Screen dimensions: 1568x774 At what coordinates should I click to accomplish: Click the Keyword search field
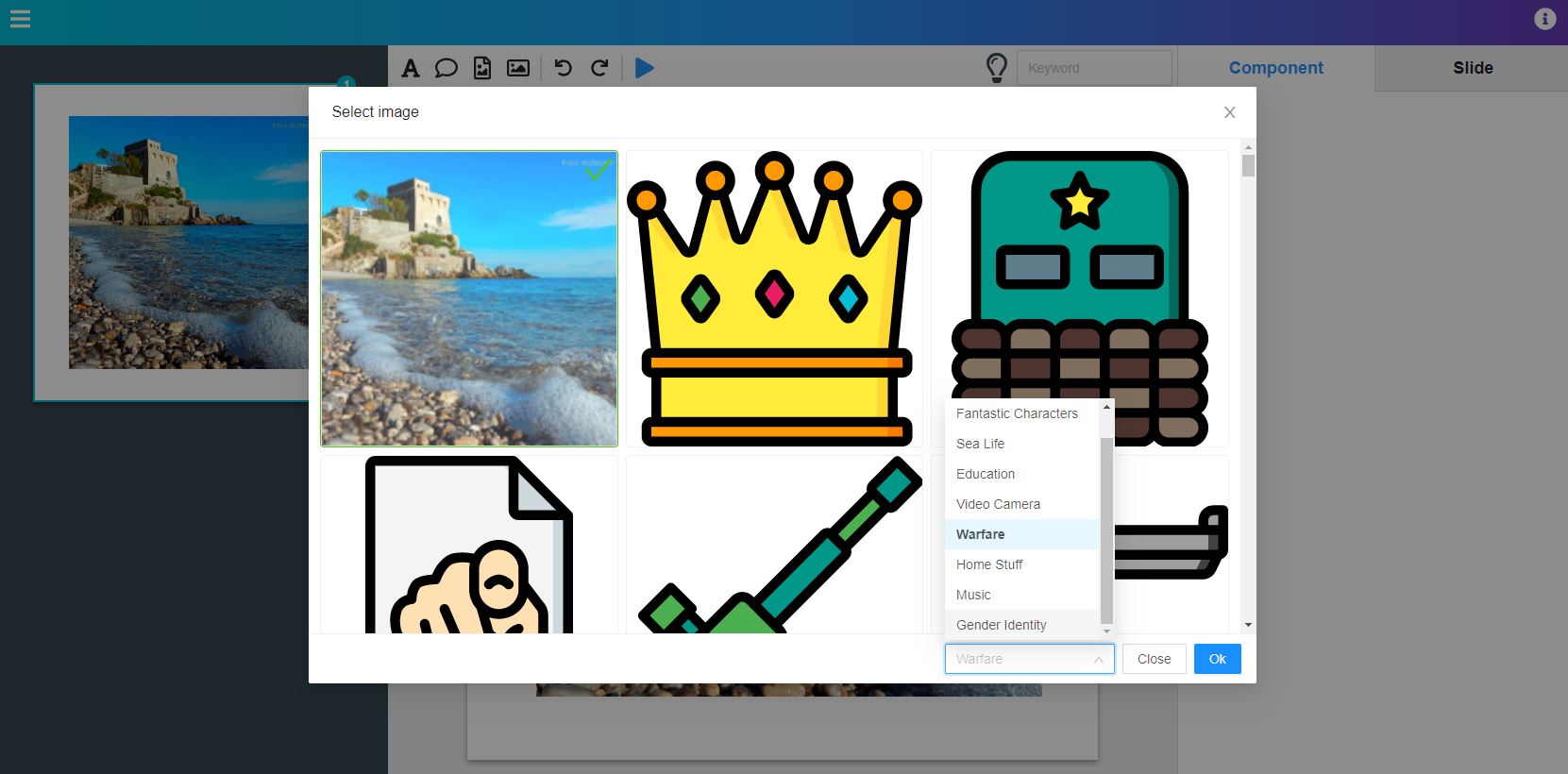coord(1093,68)
